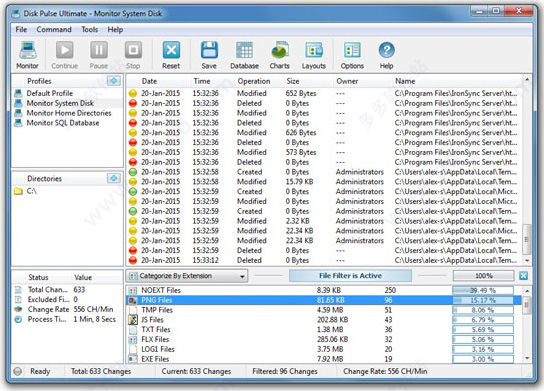The height and width of the screenshot is (391, 544).
Task: Click the Monitor SQL Database icon
Action: click(18, 123)
